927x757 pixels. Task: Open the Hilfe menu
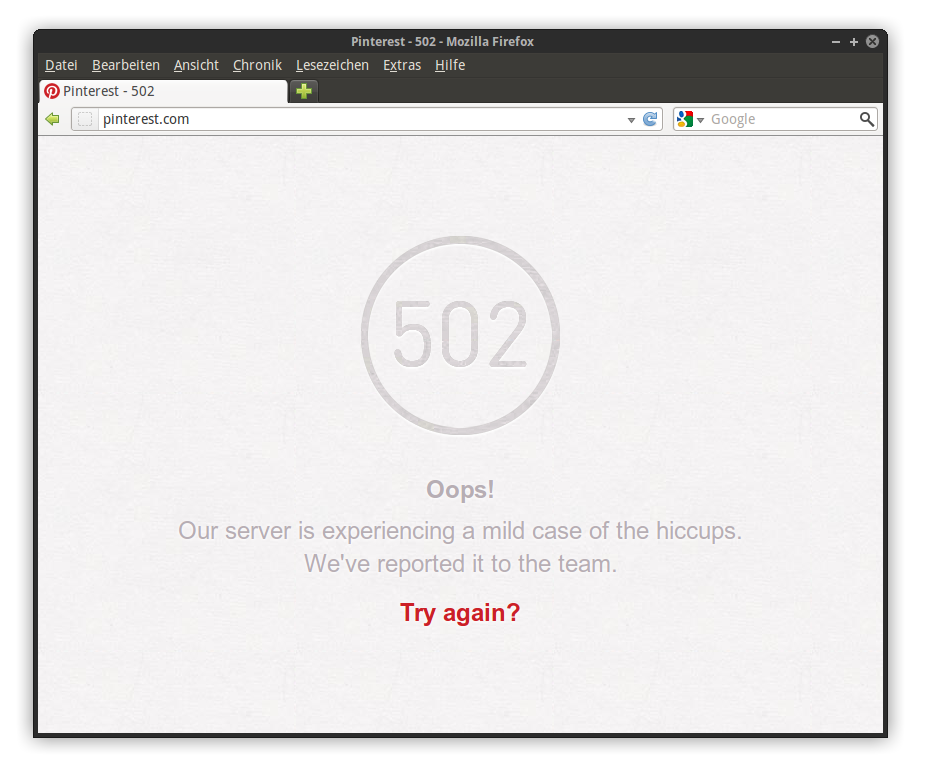pos(450,65)
